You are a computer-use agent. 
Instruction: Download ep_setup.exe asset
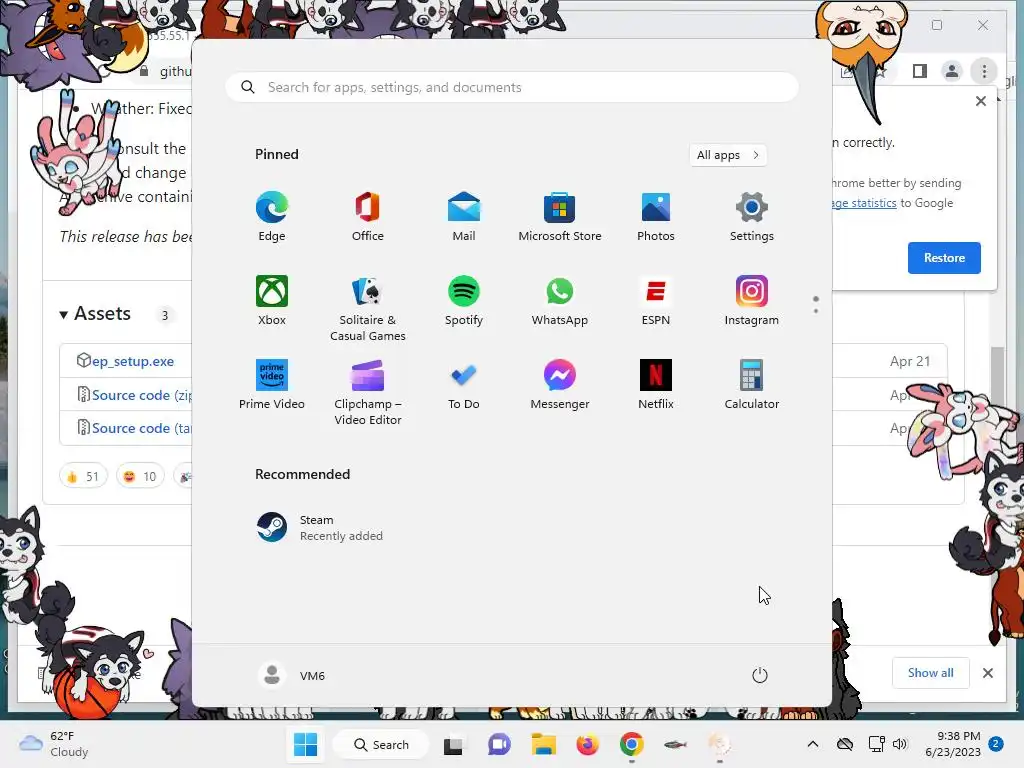133,361
